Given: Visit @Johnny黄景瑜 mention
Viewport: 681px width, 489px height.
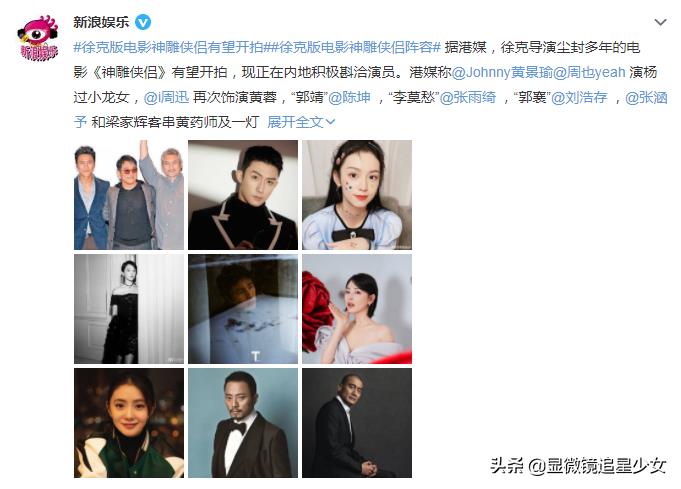Looking at the screenshot, I should pos(502,73).
